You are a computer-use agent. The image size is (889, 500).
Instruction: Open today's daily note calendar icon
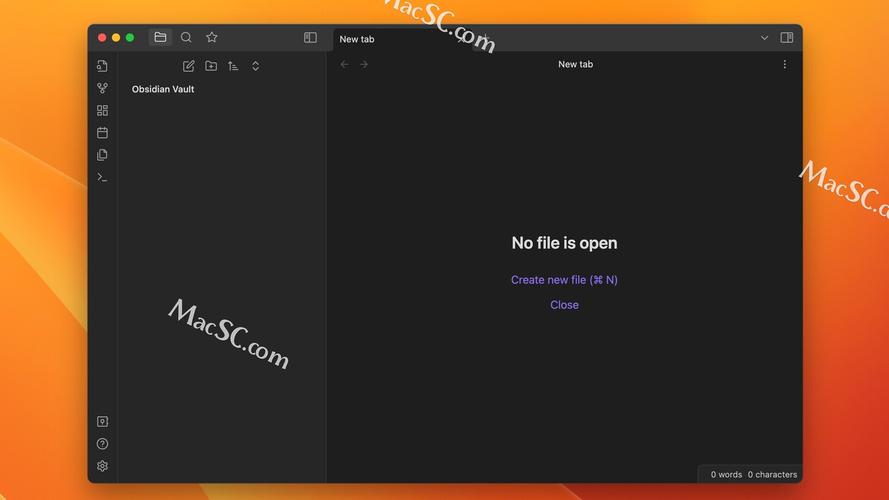tap(103, 133)
